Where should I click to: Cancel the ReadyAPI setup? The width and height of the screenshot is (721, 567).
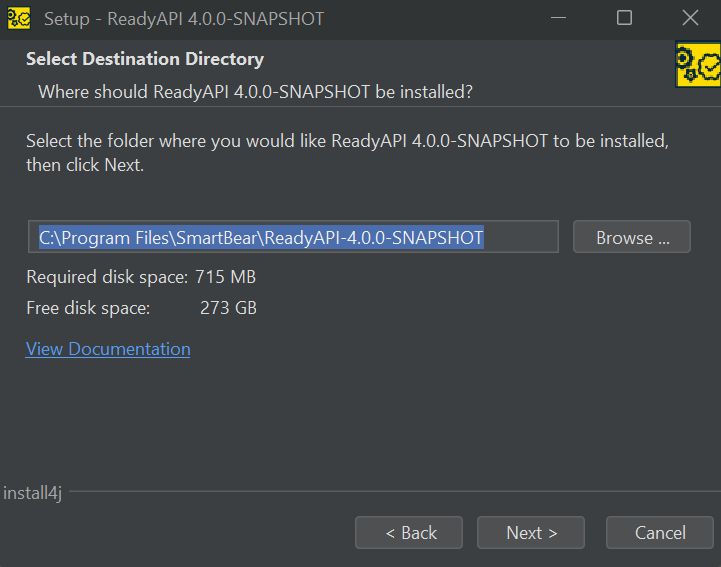tap(660, 533)
